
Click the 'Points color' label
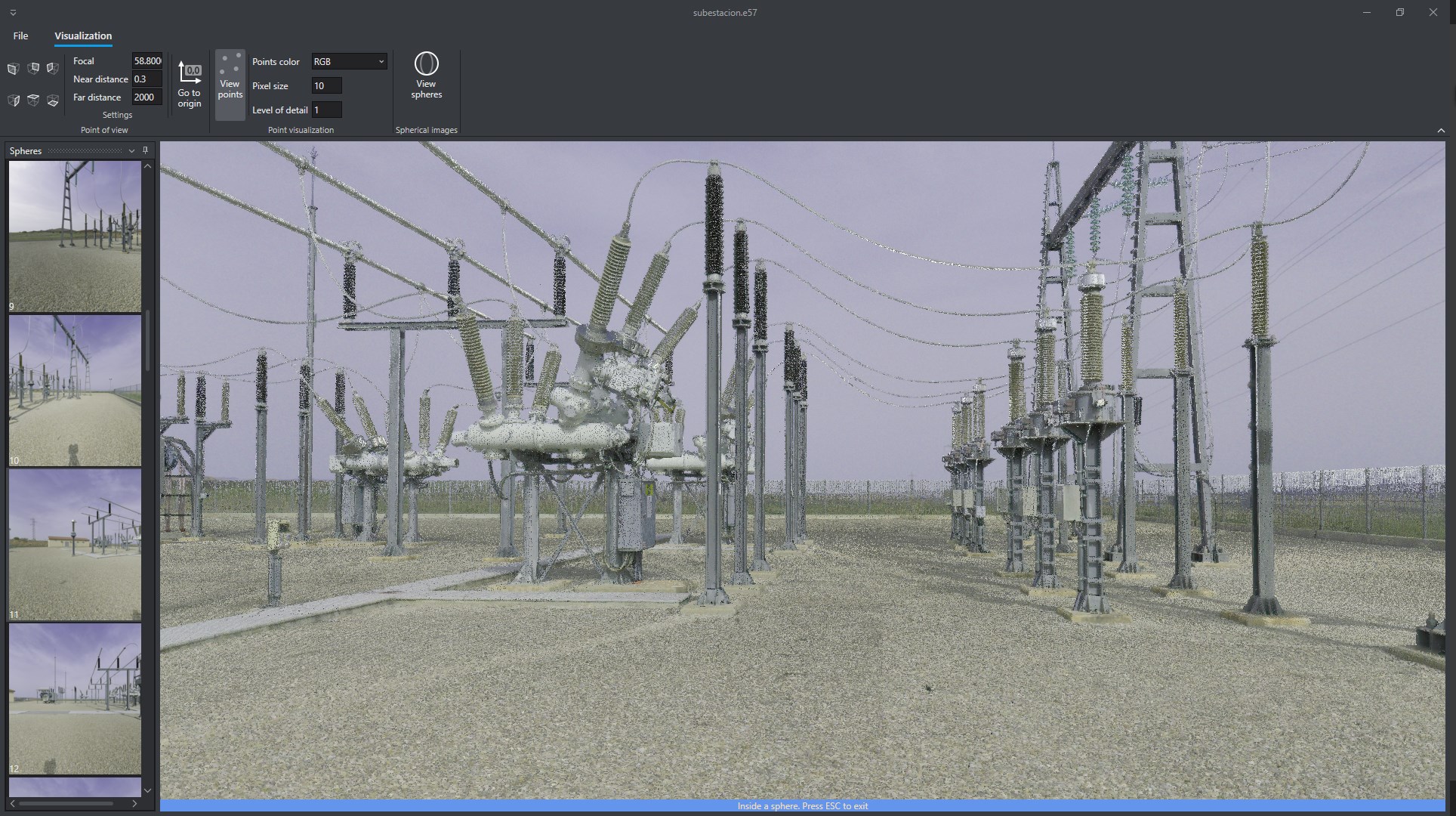point(276,62)
